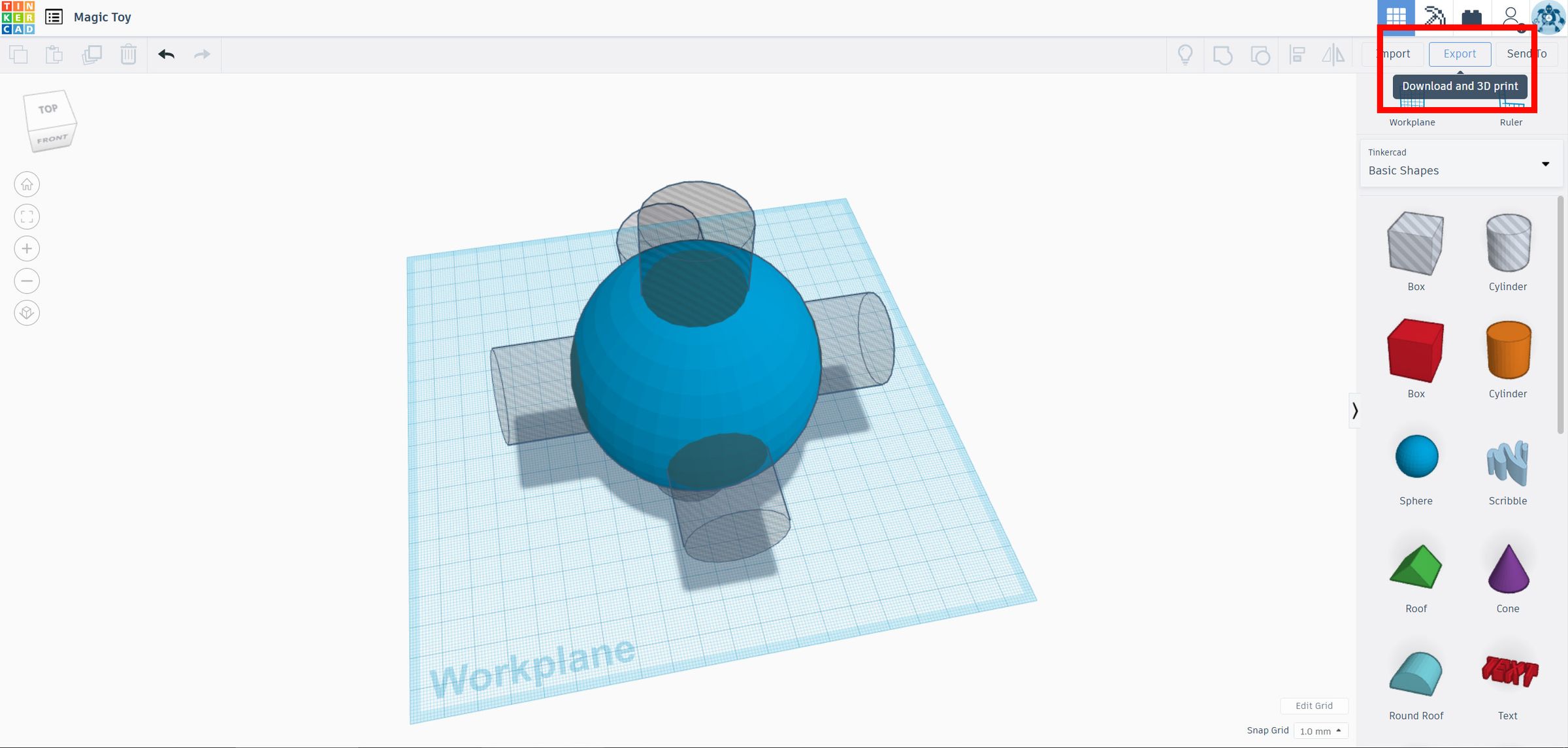Image resolution: width=1568 pixels, height=748 pixels.
Task: Click the Undo arrow
Action: click(x=166, y=54)
